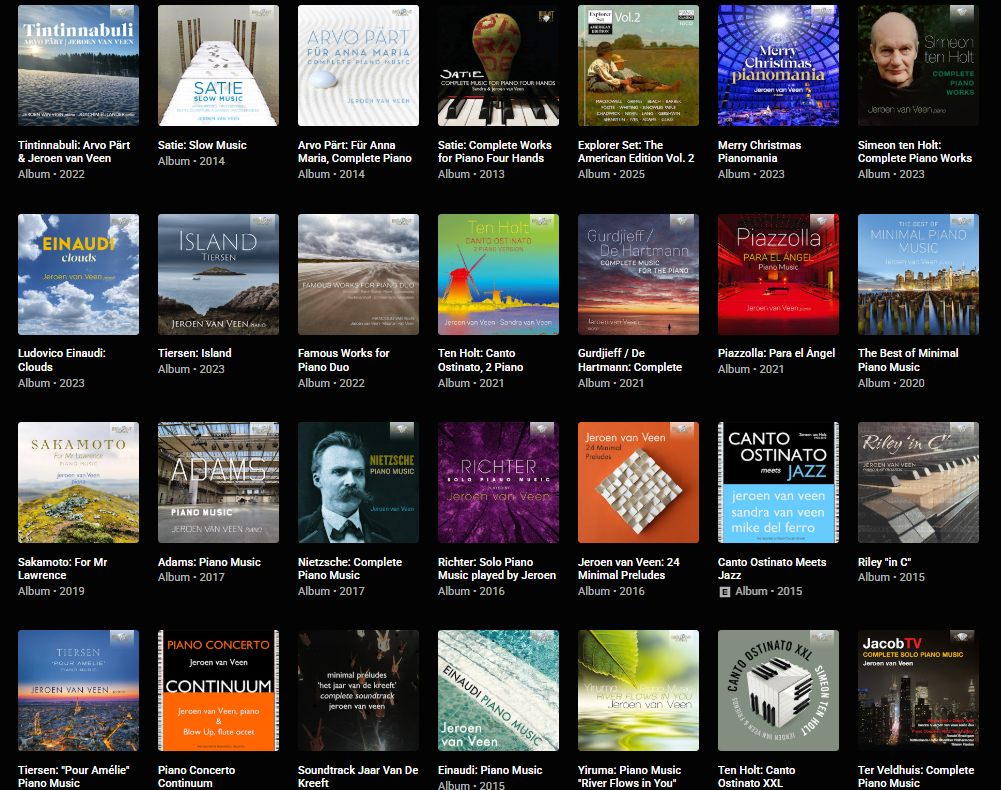Click the 'Piano Concerto Continuum' title
The image size is (1001, 790).
(x=197, y=777)
